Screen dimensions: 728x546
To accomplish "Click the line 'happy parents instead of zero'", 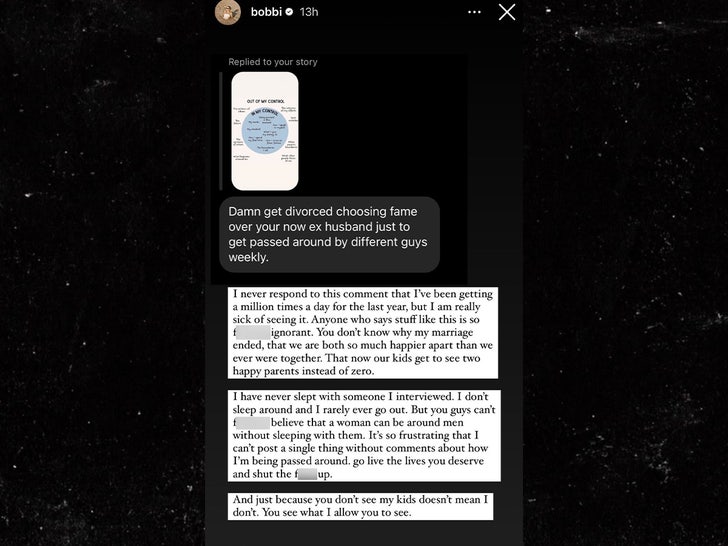I will click(x=303, y=371).
